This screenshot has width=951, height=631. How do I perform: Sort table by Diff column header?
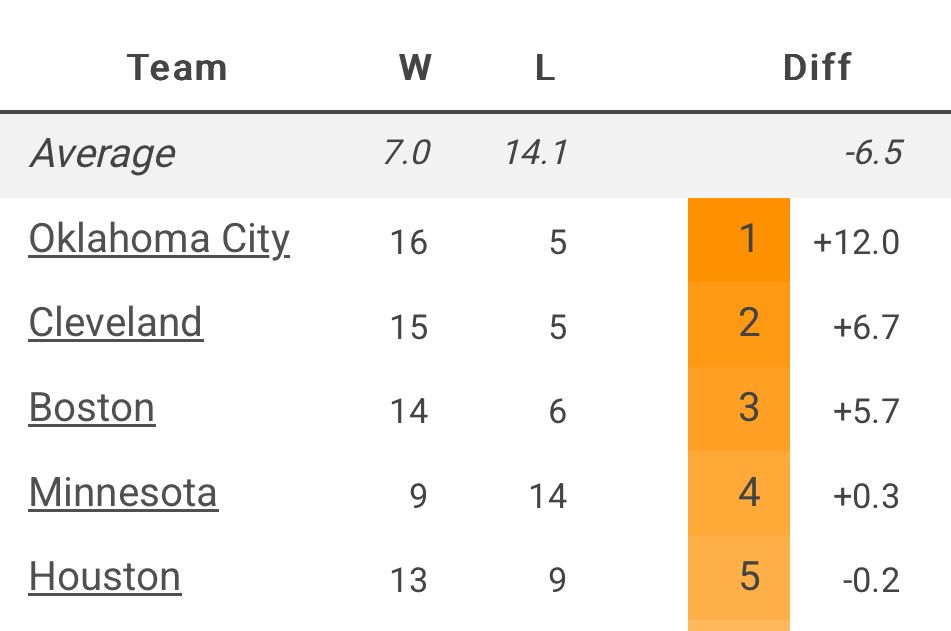point(817,67)
